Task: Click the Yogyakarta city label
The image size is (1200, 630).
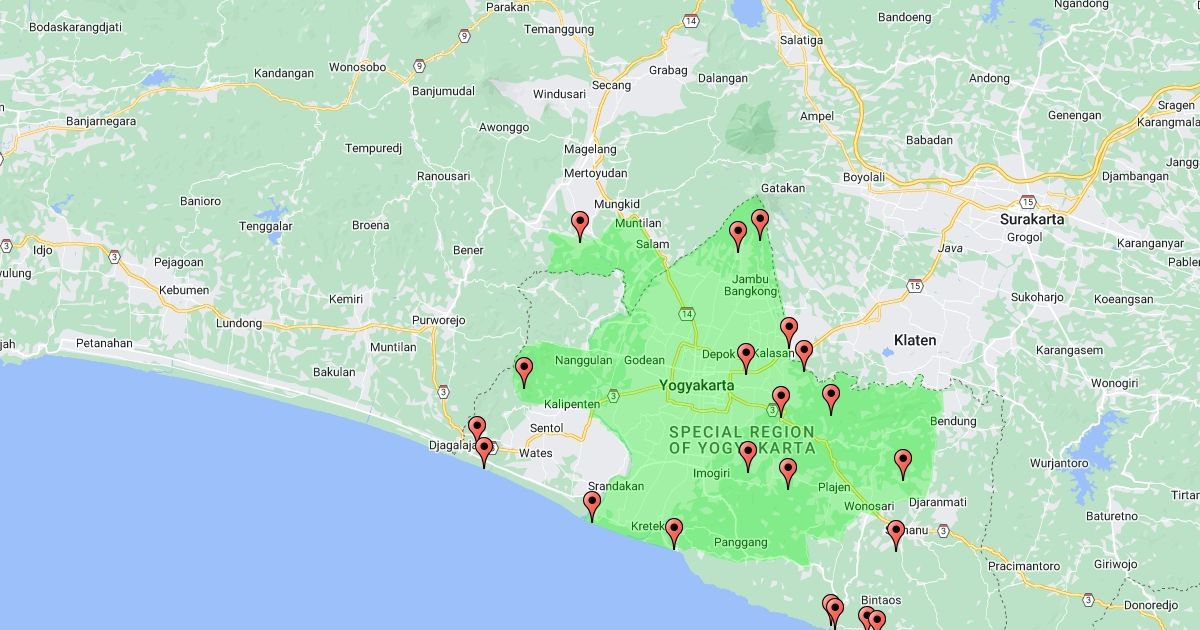Action: click(697, 385)
